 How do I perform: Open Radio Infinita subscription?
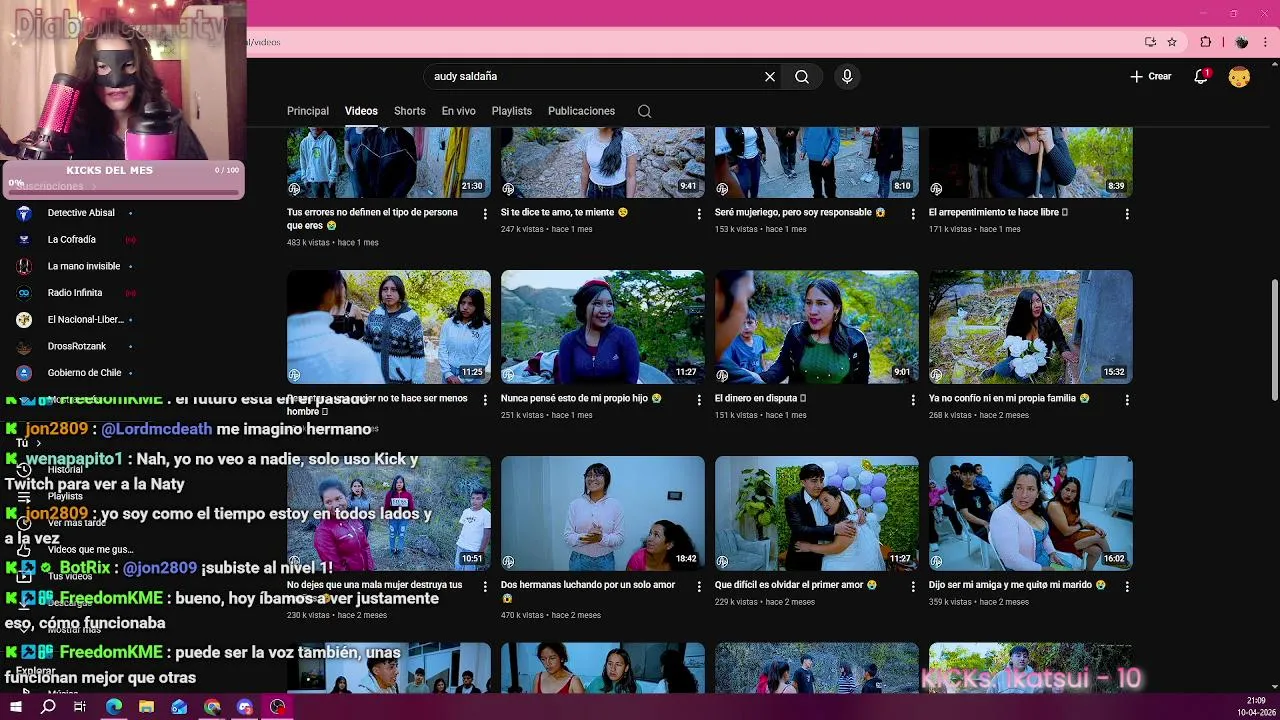(75, 293)
